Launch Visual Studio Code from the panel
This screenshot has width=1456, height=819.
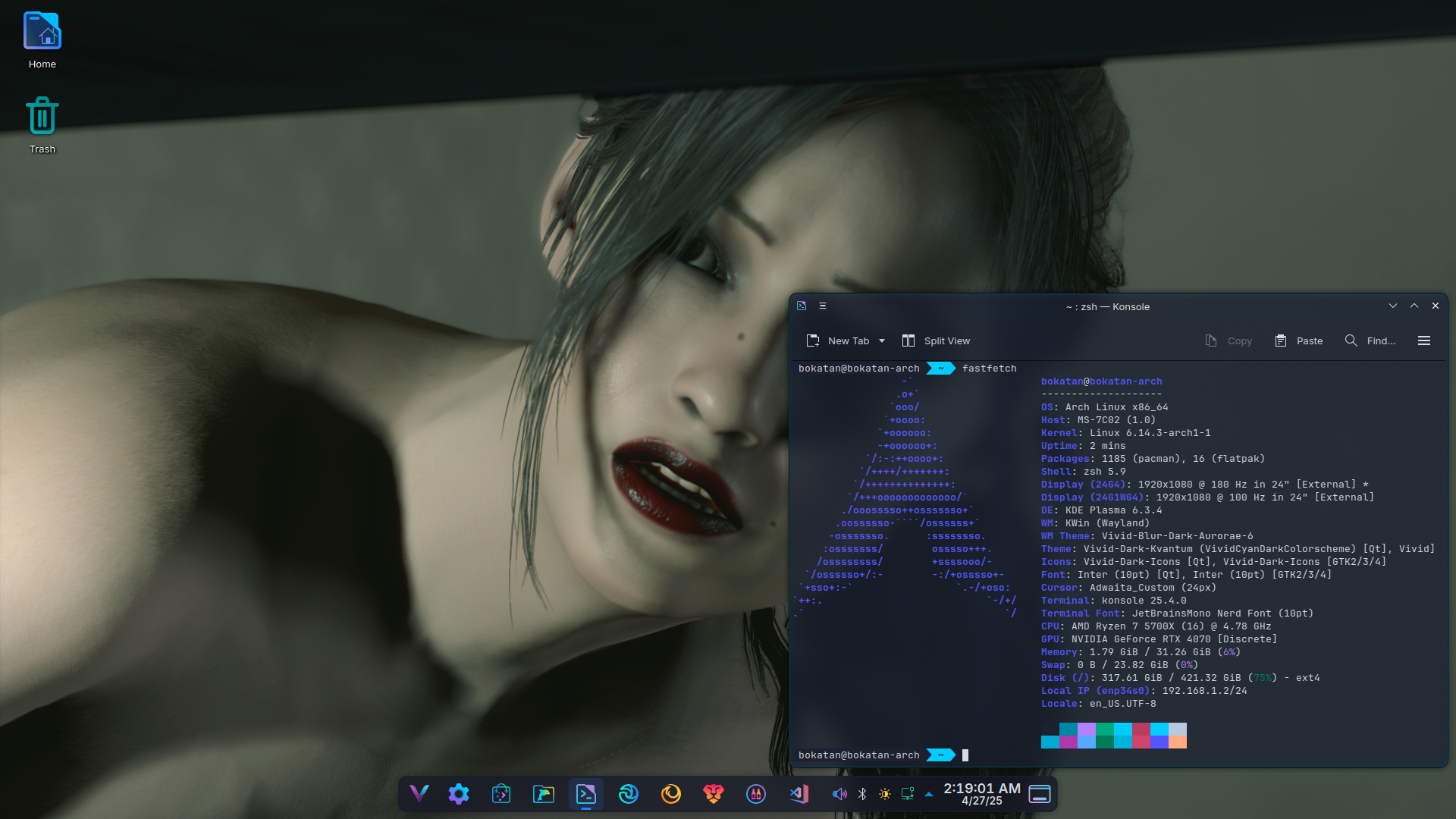pos(799,794)
